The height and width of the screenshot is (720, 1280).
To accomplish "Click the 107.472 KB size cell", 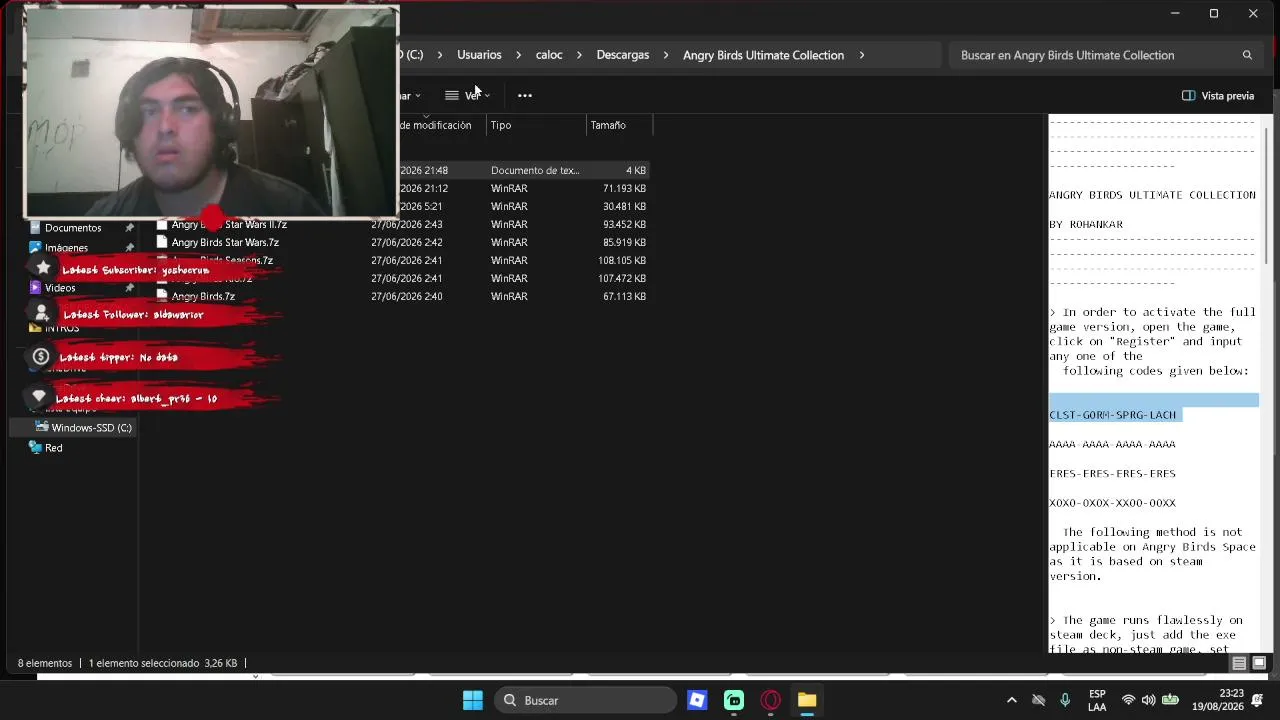I will [x=621, y=278].
